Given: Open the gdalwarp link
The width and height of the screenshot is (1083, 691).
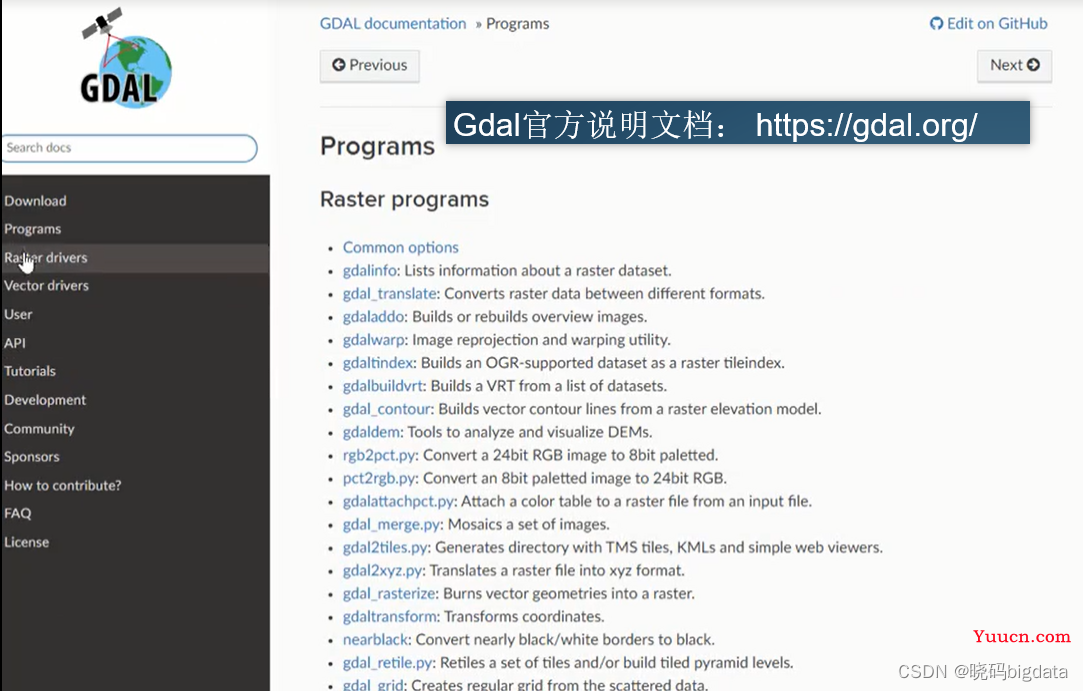Looking at the screenshot, I should coord(374,340).
